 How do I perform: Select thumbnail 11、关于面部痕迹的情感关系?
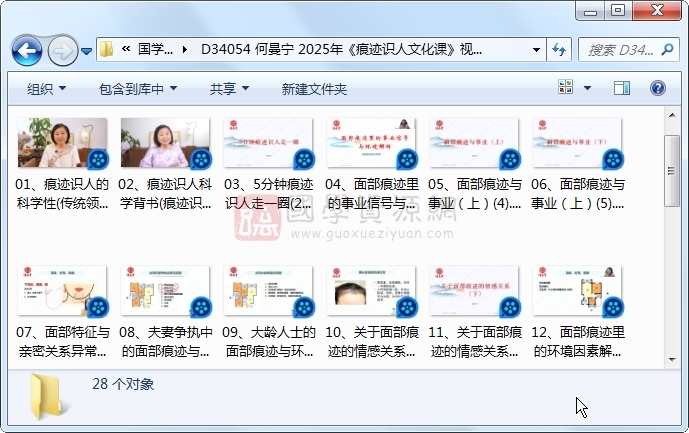pyautogui.click(x=474, y=291)
